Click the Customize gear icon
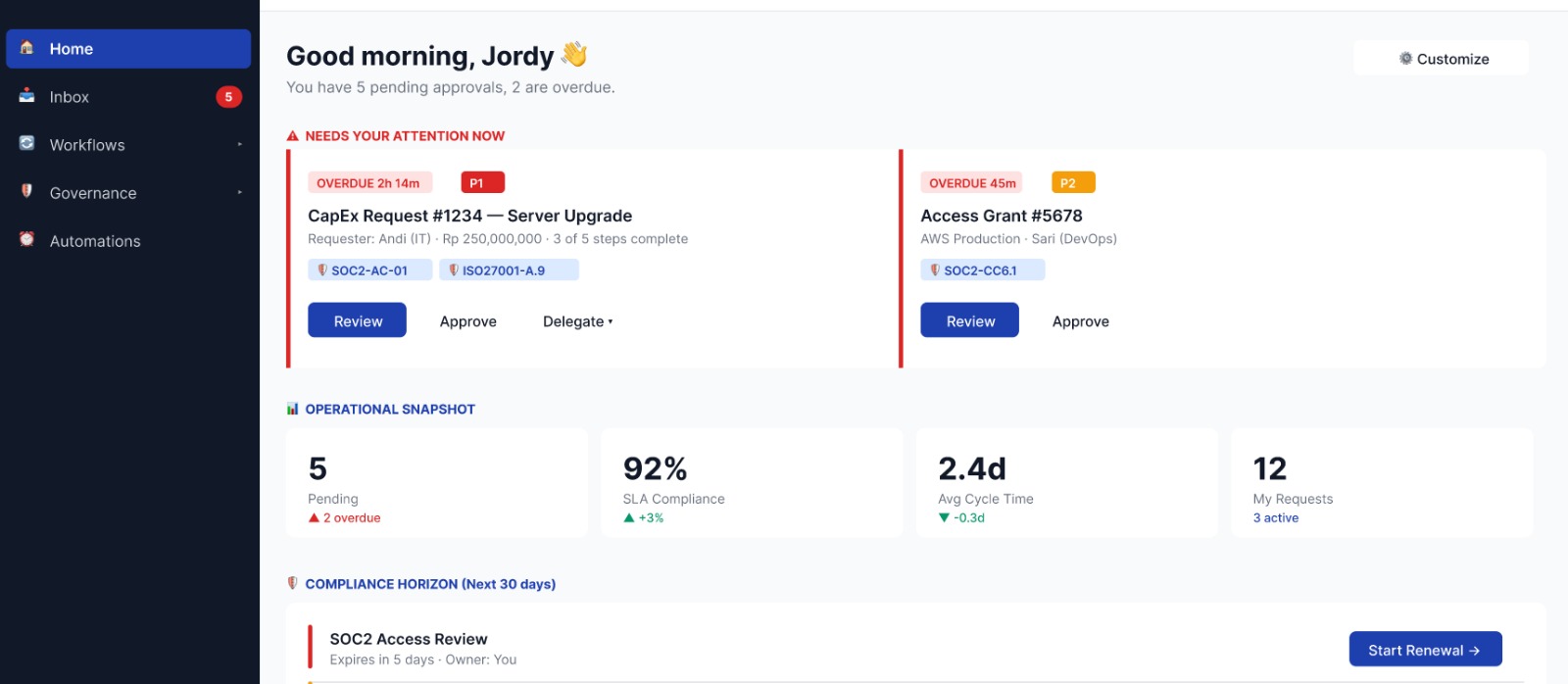 (x=1405, y=59)
